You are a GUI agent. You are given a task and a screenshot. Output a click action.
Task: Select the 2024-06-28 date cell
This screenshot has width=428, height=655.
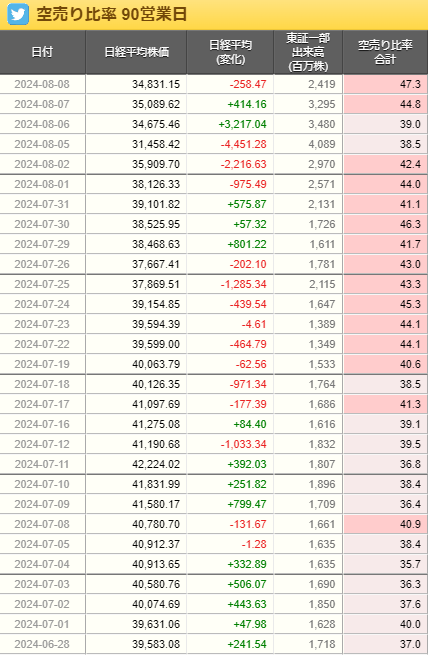tap(42, 645)
